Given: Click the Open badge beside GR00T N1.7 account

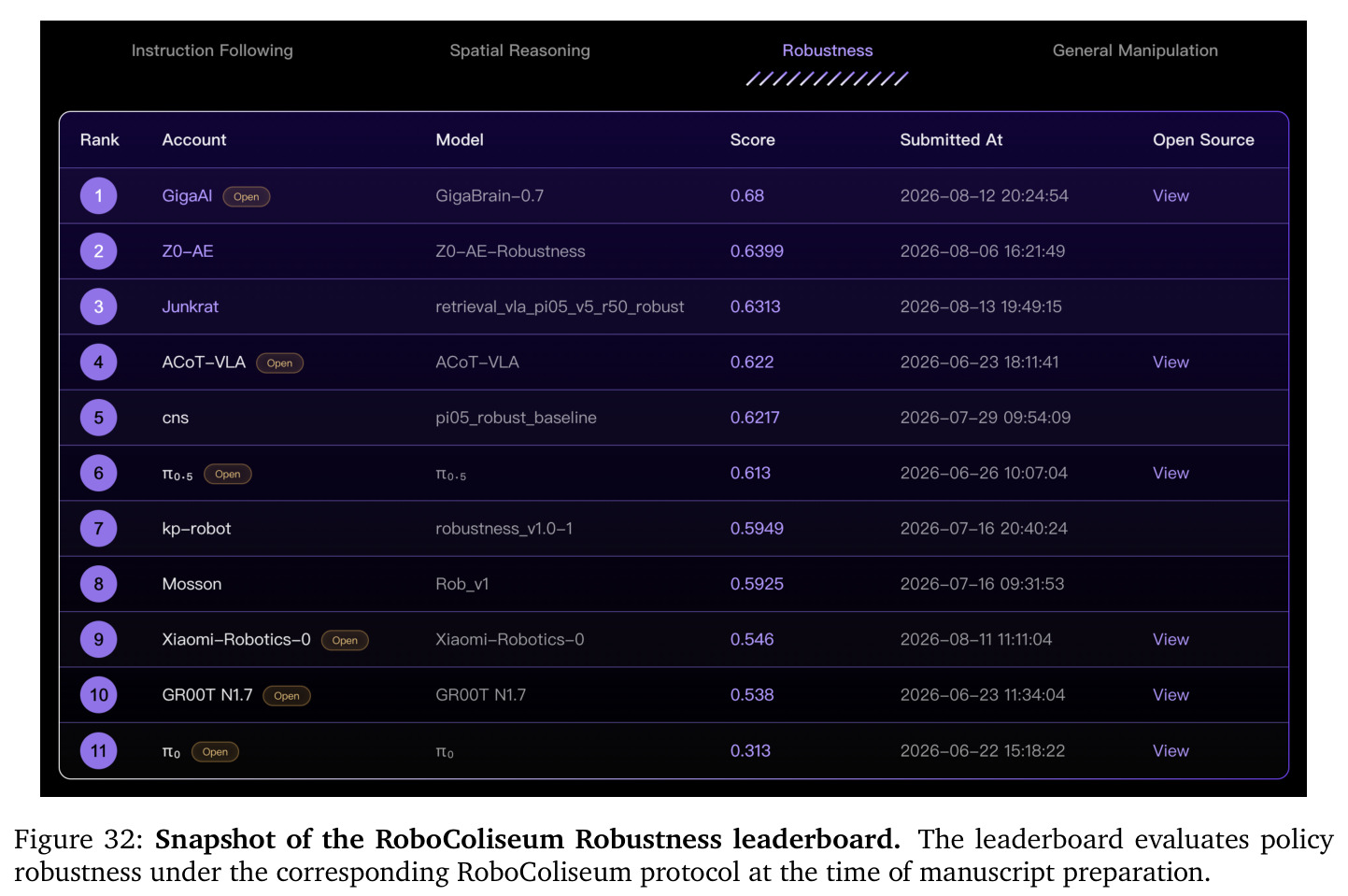Looking at the screenshot, I should point(287,696).
